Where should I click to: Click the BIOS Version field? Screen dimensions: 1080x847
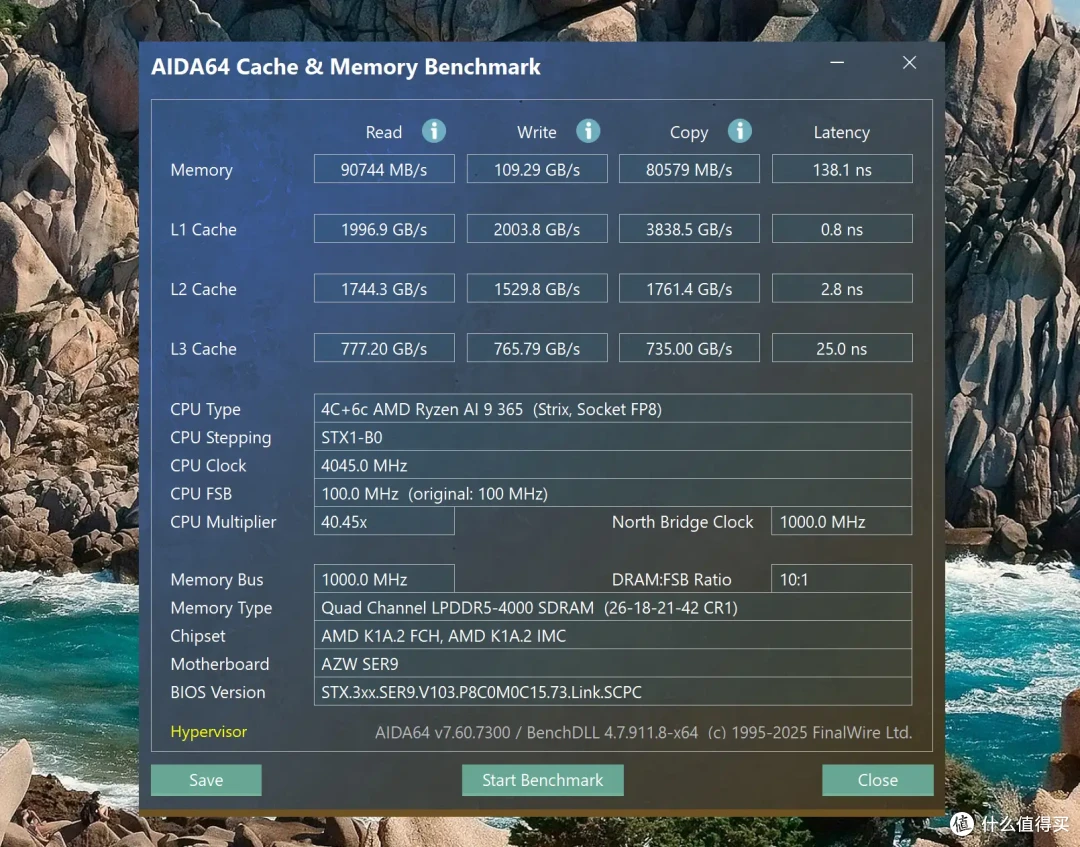click(x=613, y=692)
